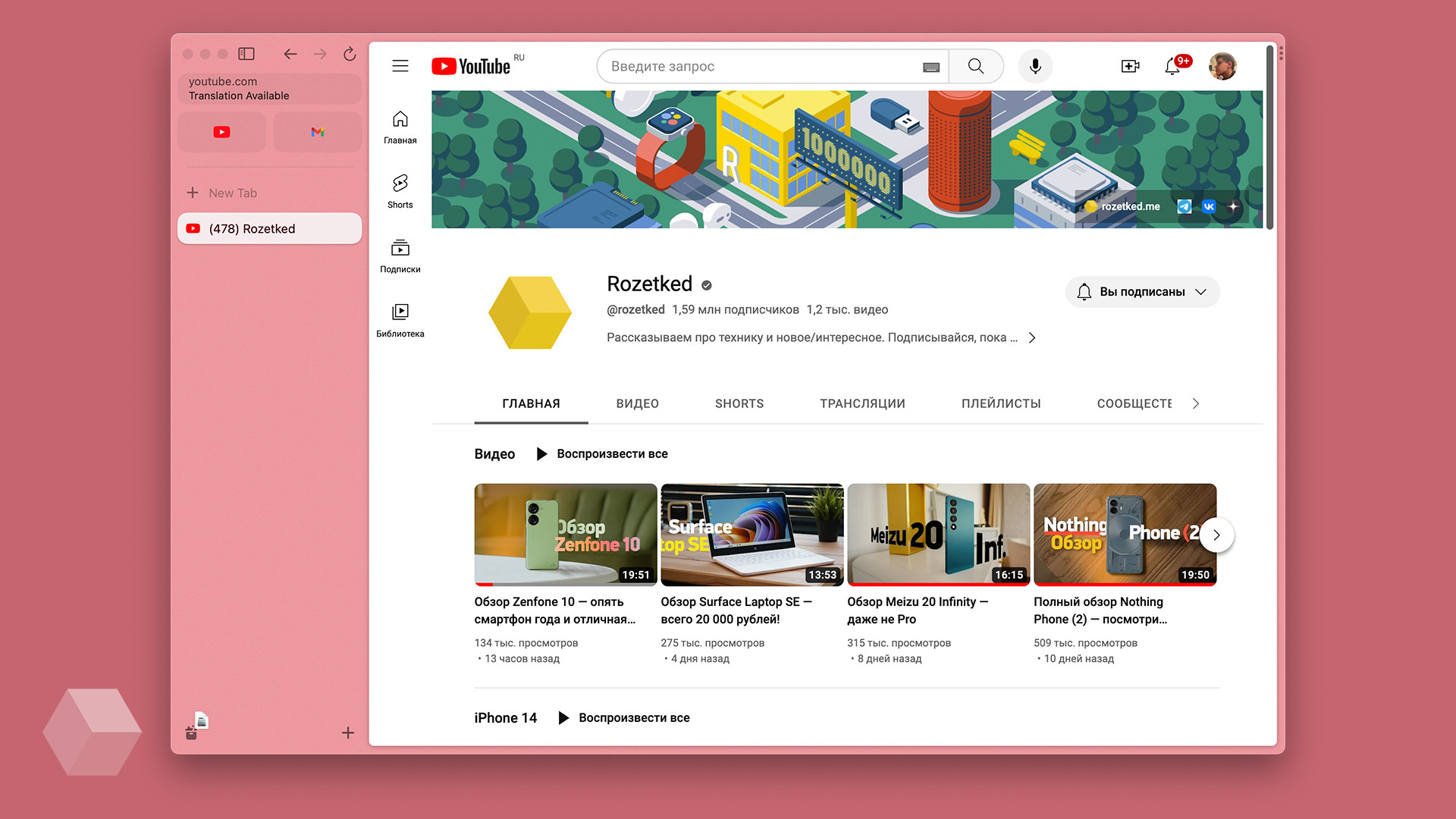The height and width of the screenshot is (819, 1456).
Task: Switch to the СООБЩЕСТВО tab
Action: [x=1134, y=403]
